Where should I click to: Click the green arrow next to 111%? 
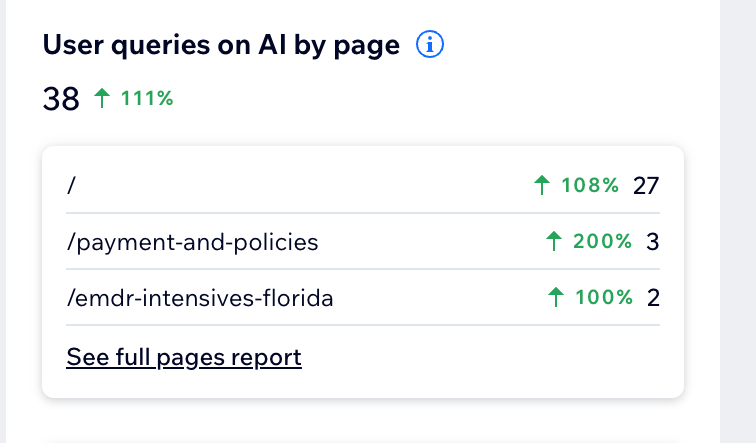[x=102, y=98]
